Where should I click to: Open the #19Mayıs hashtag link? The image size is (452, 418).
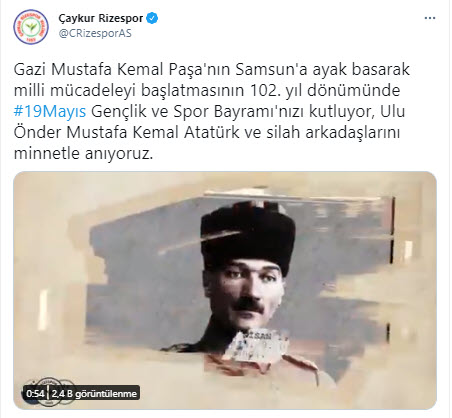[50, 112]
